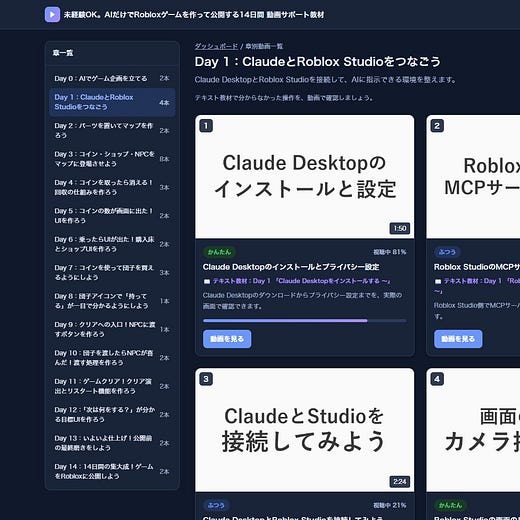Click the かんたん difficulty tag on card 1
This screenshot has height=520, width=520.
pyautogui.click(x=219, y=252)
